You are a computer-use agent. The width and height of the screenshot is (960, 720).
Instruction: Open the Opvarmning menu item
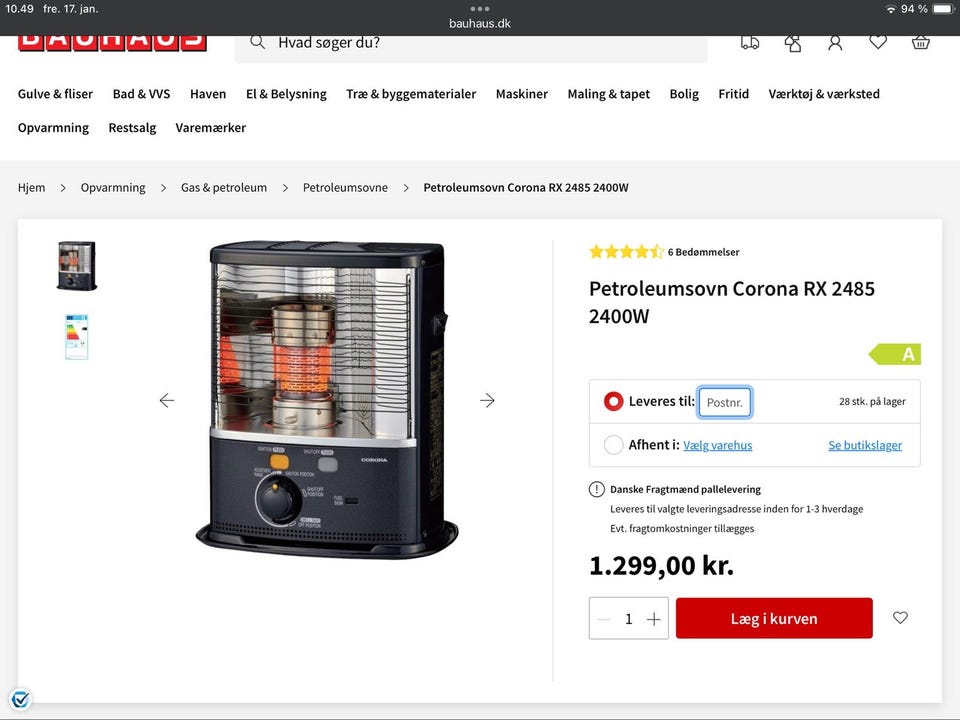click(53, 128)
